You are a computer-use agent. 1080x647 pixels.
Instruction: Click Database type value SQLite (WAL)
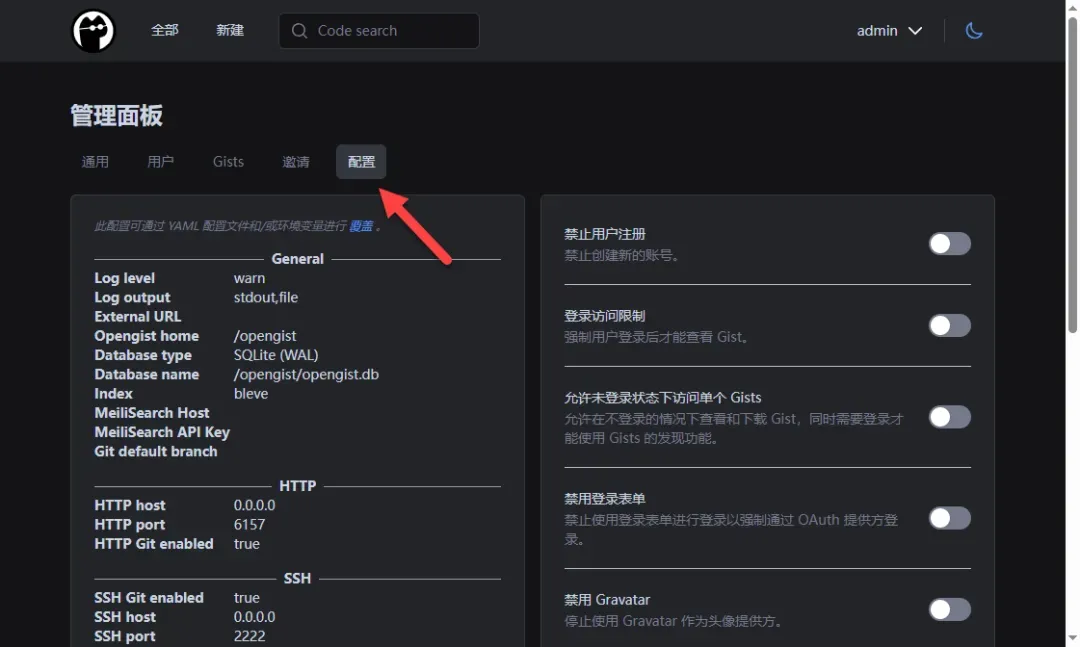coord(276,356)
